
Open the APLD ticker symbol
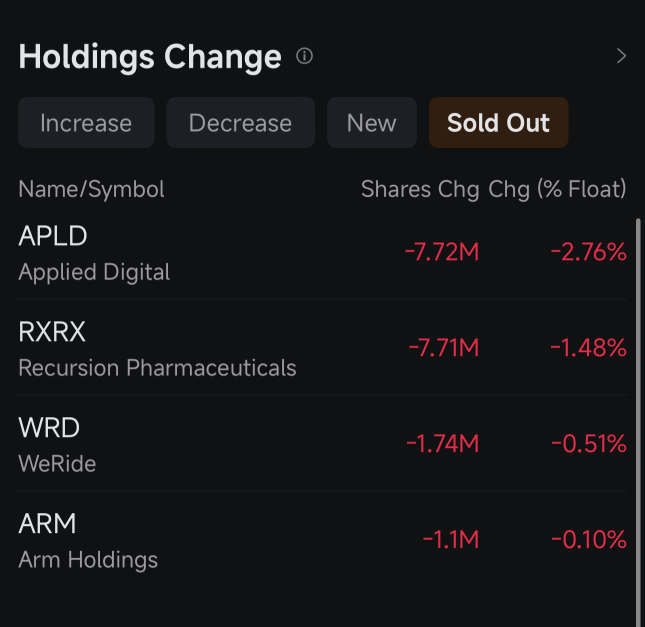pos(53,236)
